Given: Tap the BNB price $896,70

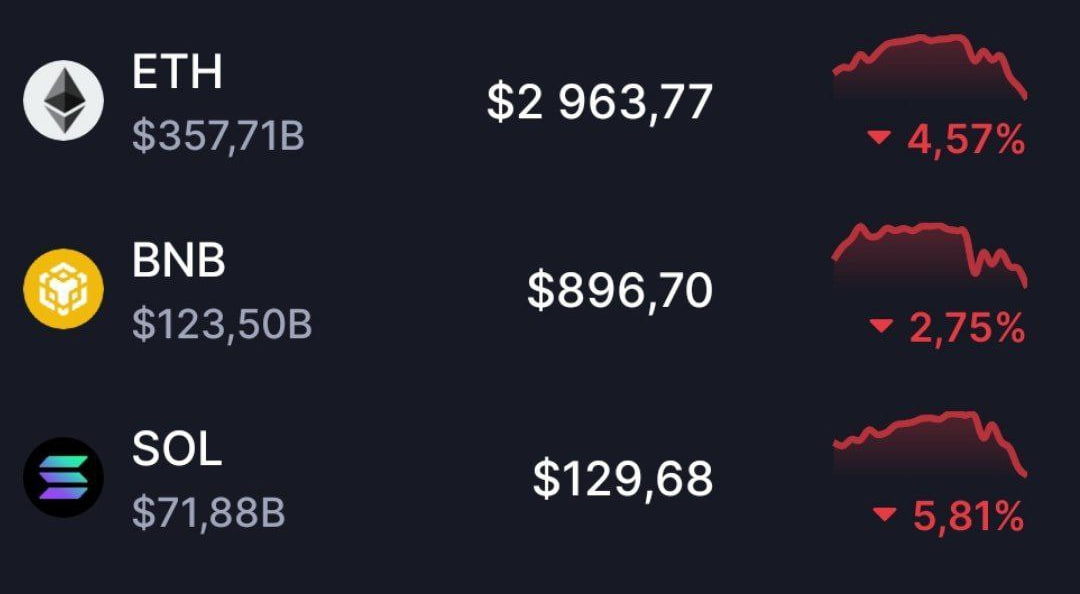Looking at the screenshot, I should click(620, 291).
